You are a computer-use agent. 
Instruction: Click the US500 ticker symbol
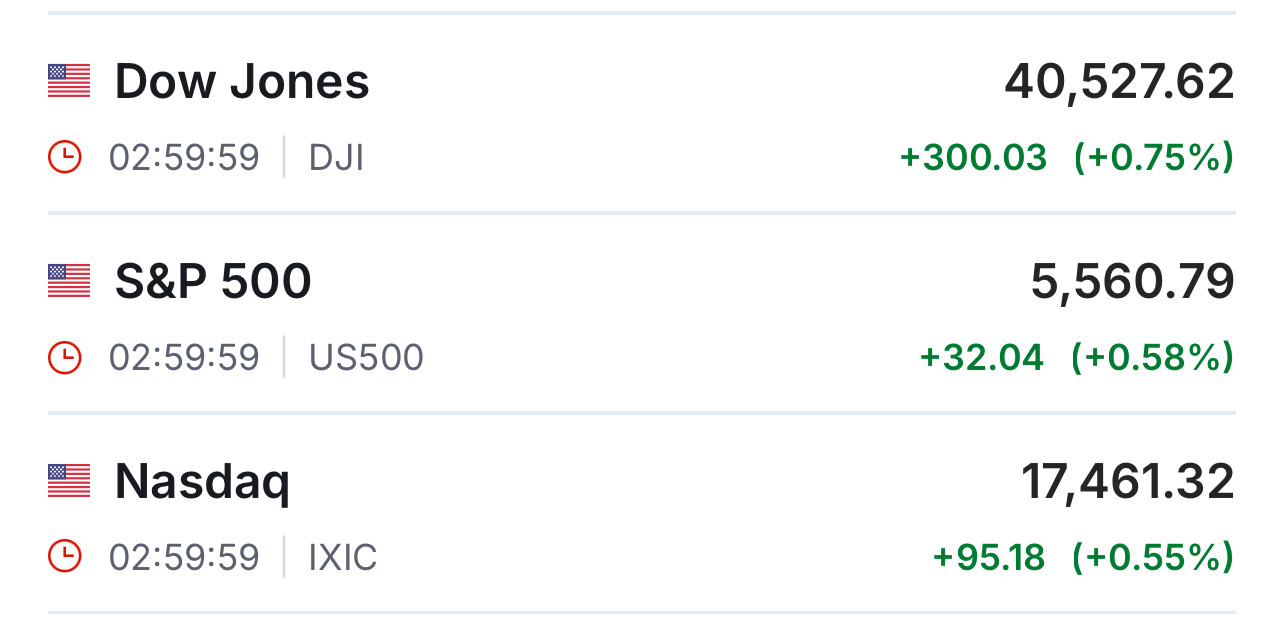point(366,357)
